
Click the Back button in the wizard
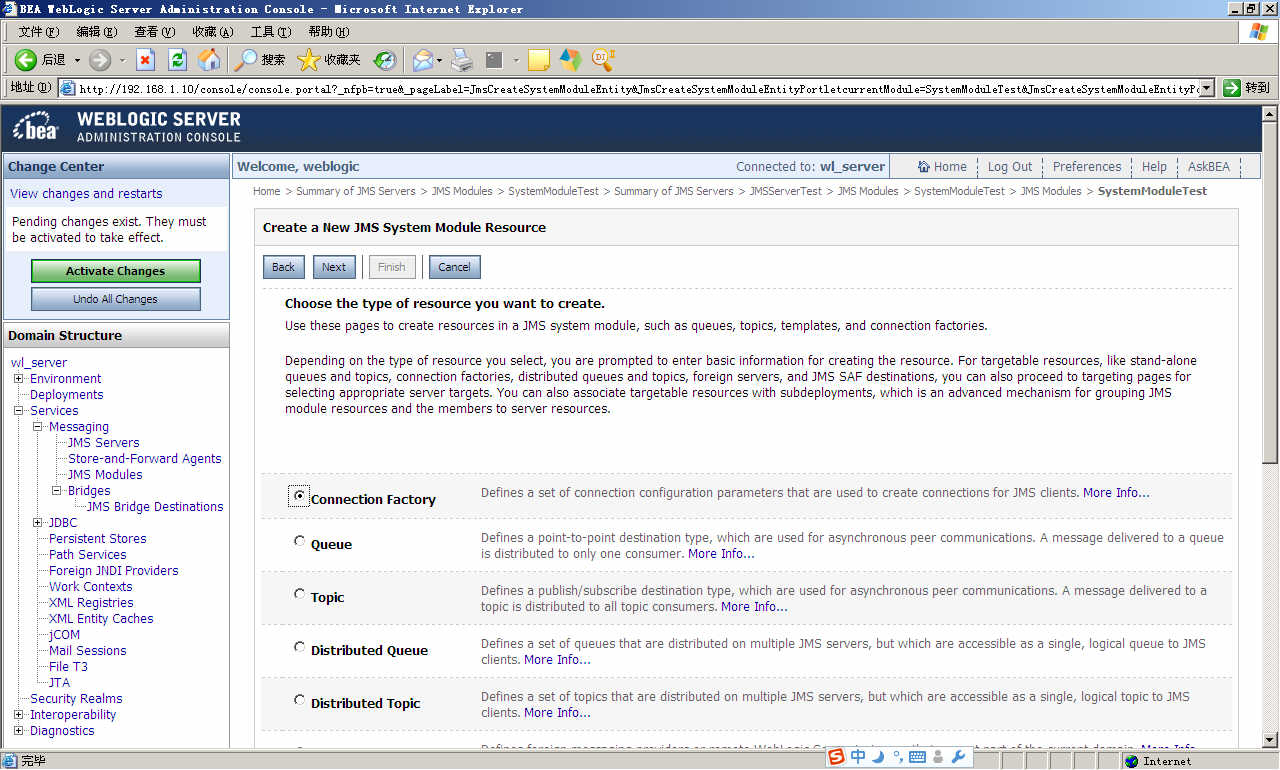pyautogui.click(x=284, y=267)
